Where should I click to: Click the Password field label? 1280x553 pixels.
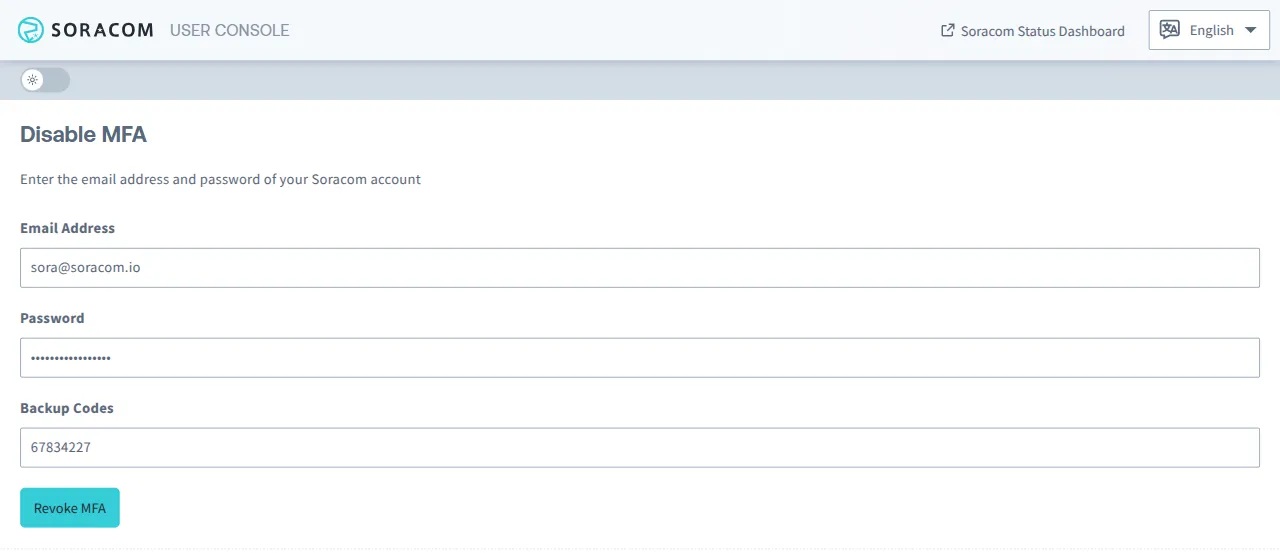[x=52, y=318]
